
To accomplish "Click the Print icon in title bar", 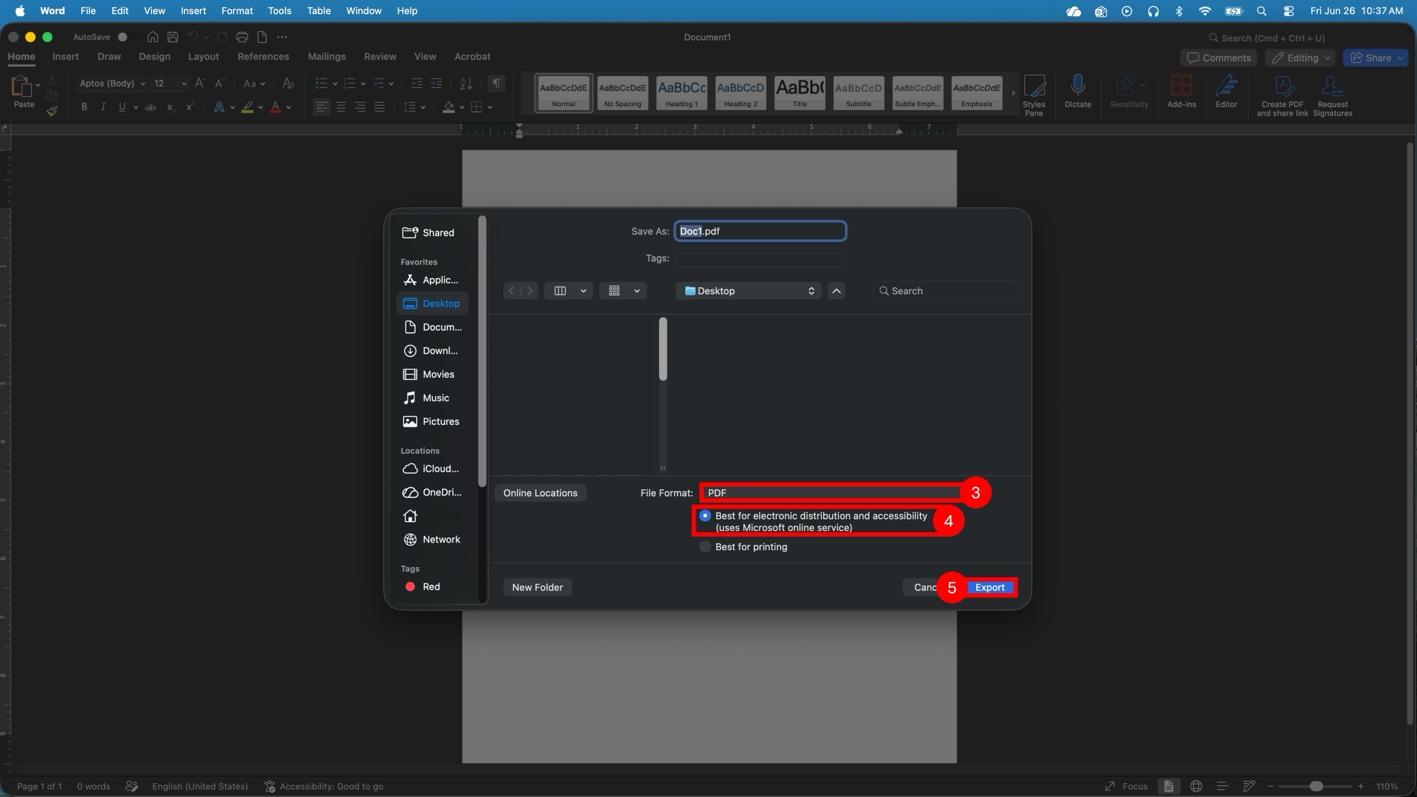I will (242, 37).
